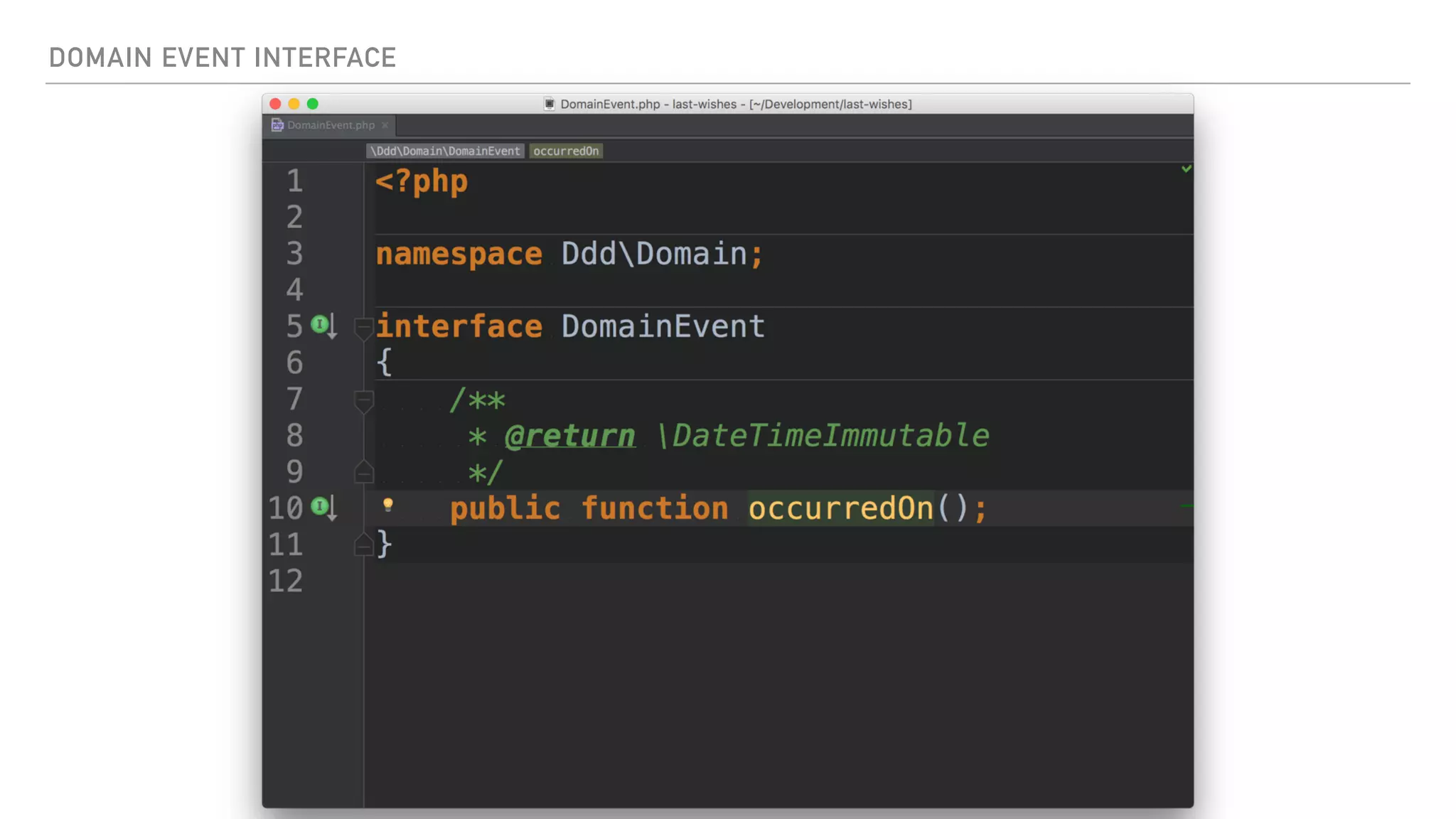Click the PHP file icon on the tab
The width and height of the screenshot is (1456, 819).
pos(277,125)
